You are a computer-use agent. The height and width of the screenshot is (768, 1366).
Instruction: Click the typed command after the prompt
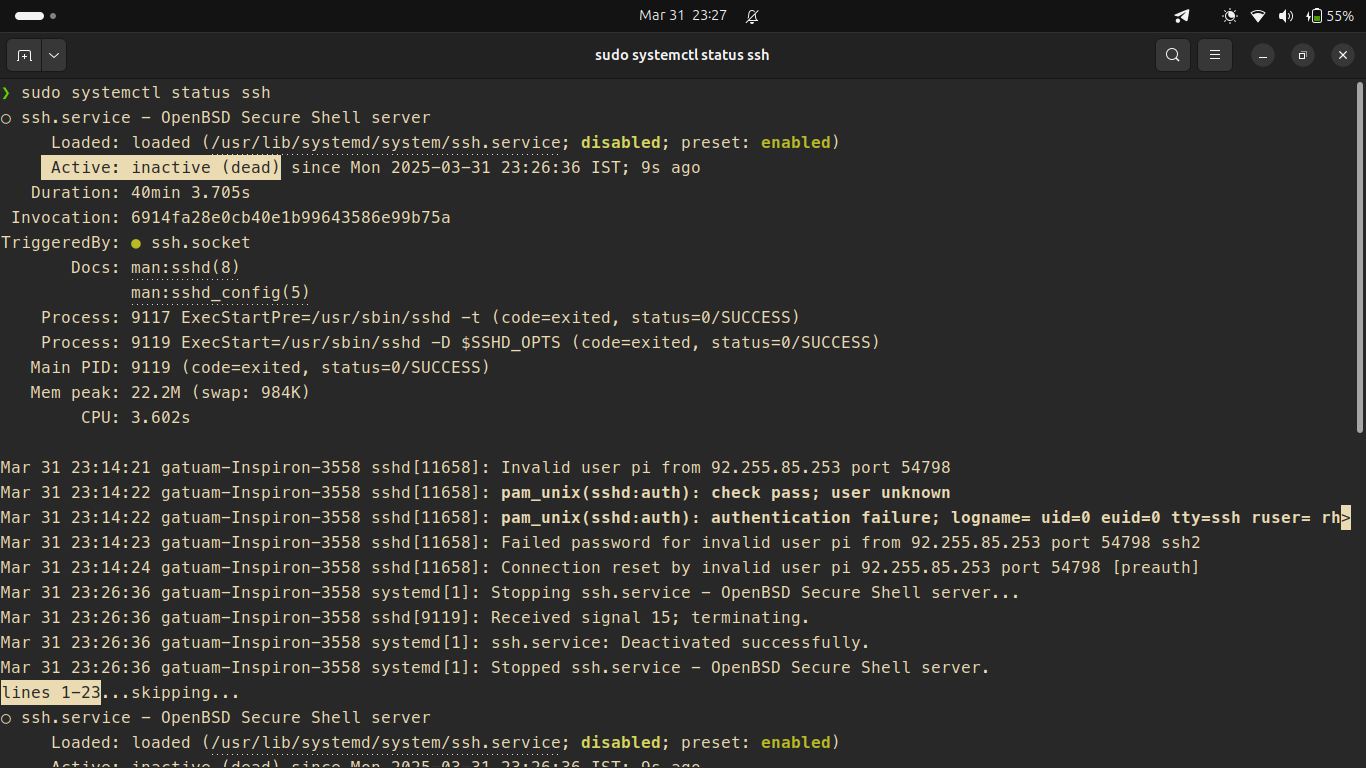coord(146,93)
